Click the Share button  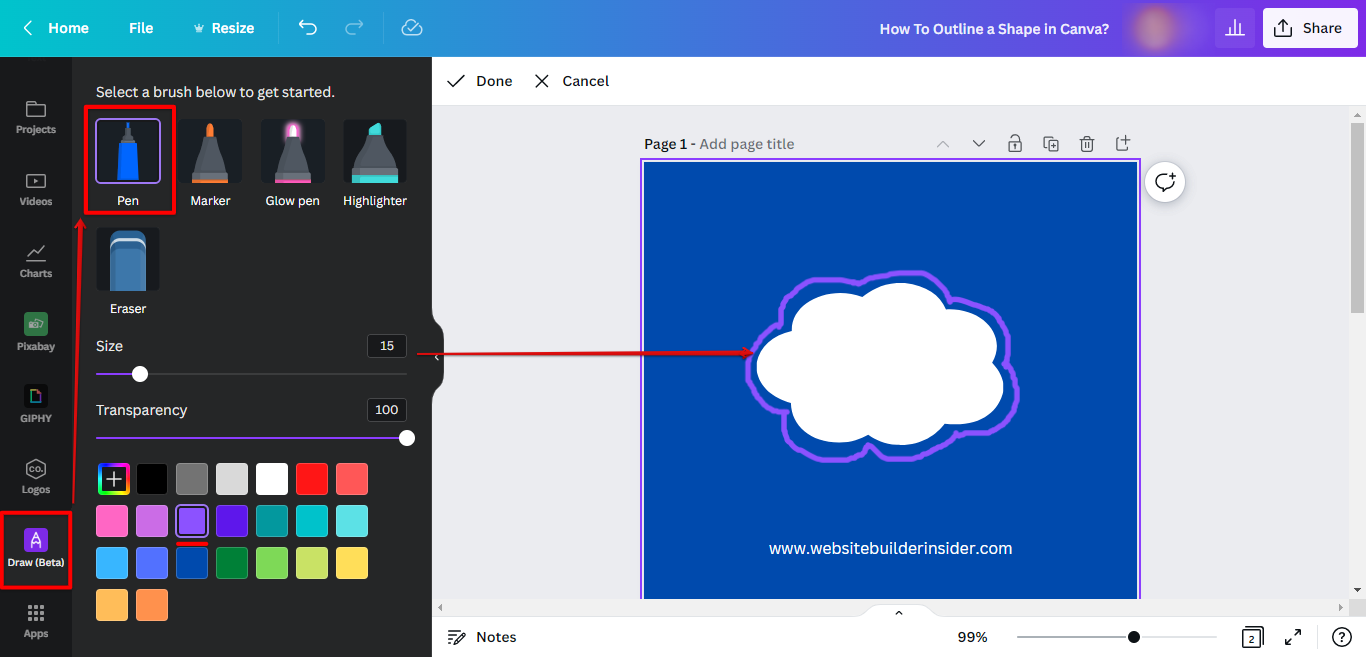click(1309, 28)
